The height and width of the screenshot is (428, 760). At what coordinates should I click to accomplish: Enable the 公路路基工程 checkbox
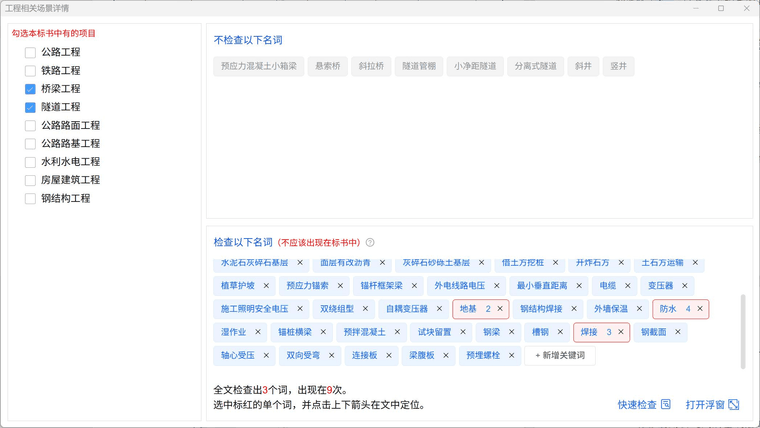[x=30, y=144]
